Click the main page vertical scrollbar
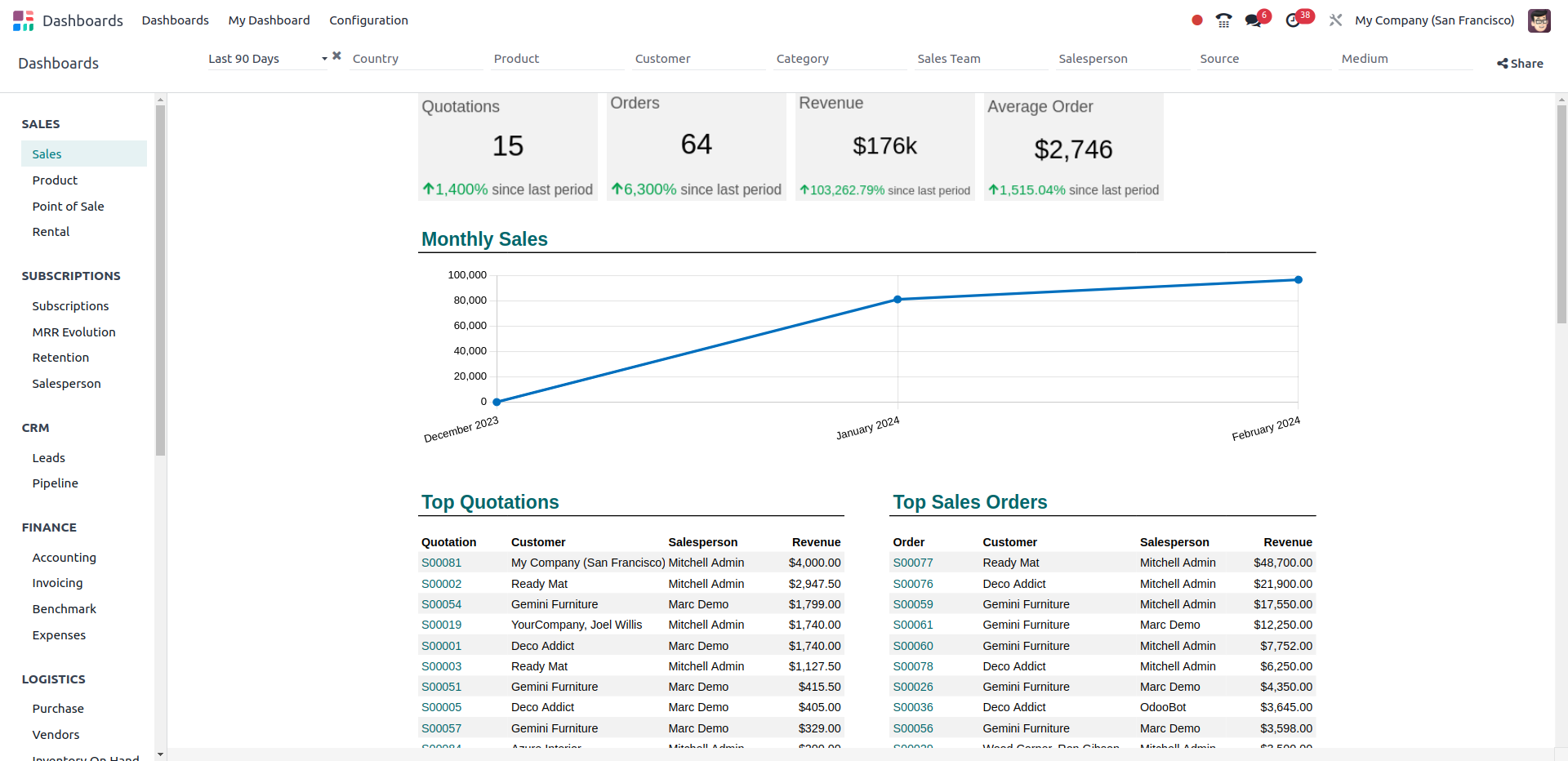 coord(1561,214)
